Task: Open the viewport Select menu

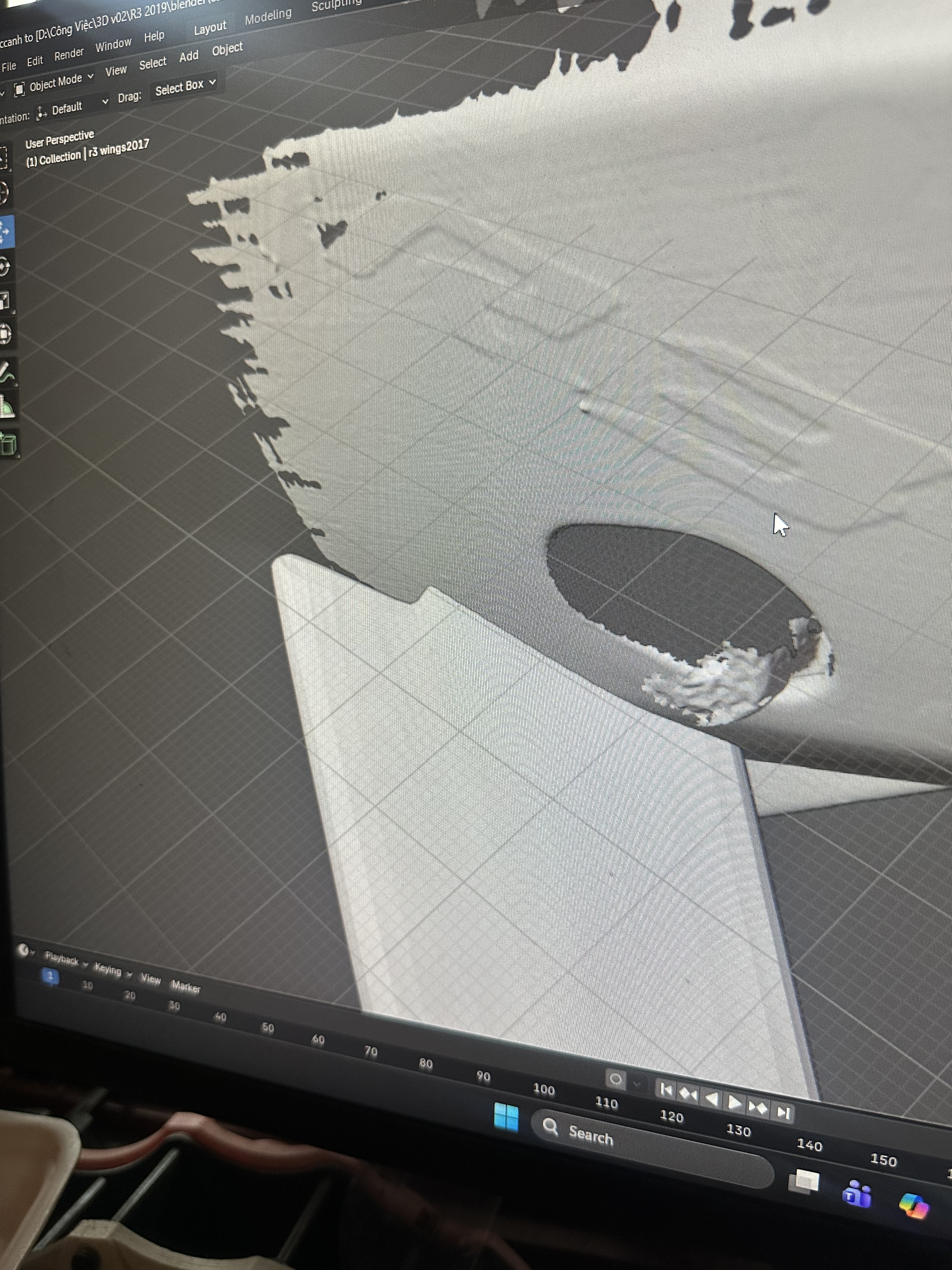Action: [x=153, y=63]
